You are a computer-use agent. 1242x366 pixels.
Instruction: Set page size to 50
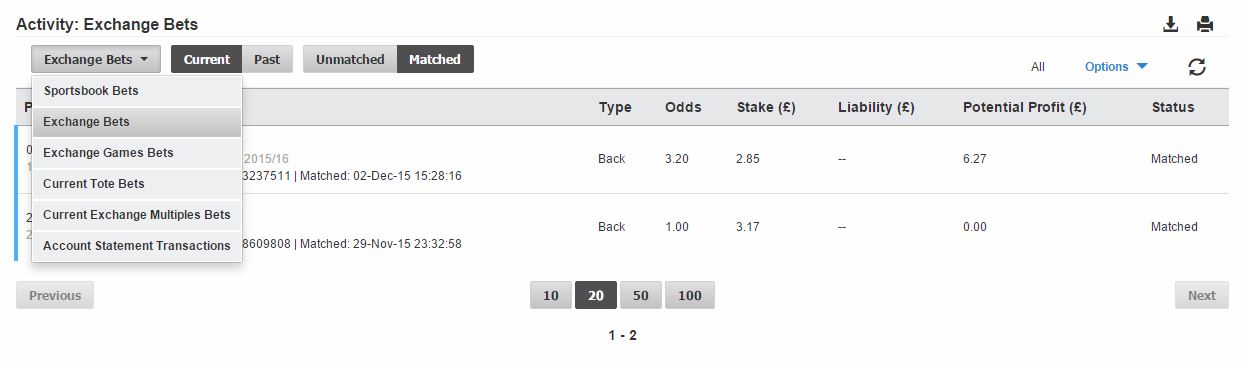pos(641,295)
